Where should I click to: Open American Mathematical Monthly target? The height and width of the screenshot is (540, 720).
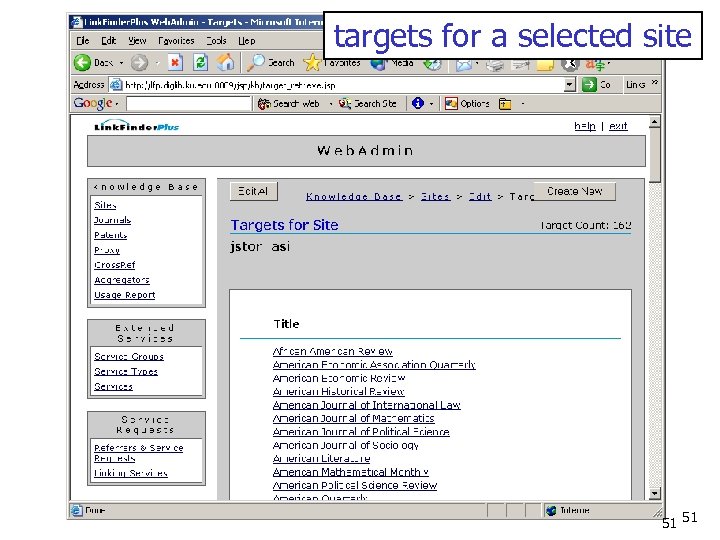point(351,472)
